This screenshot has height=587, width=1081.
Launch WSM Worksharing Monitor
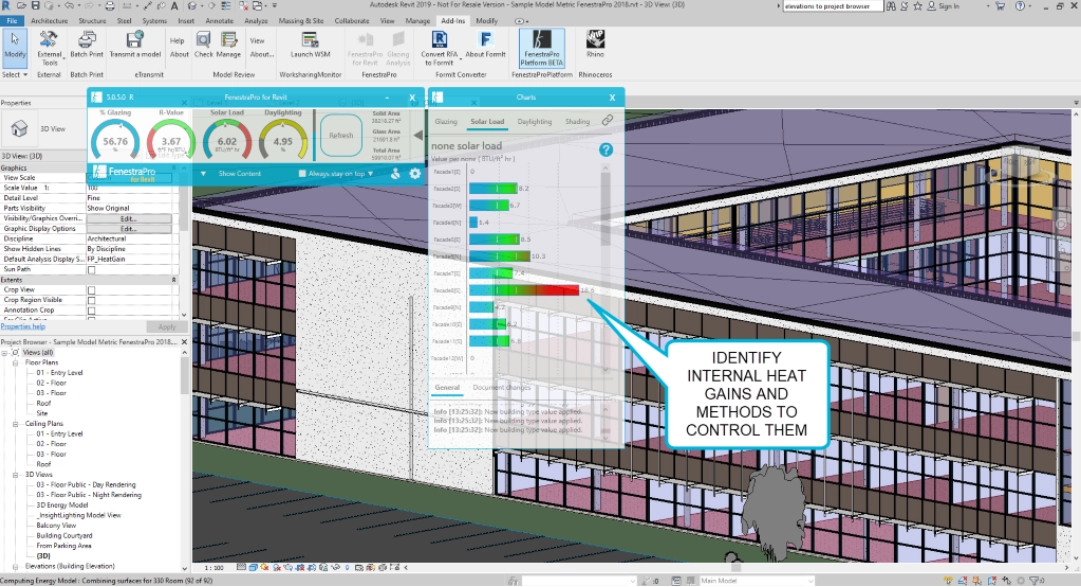310,45
